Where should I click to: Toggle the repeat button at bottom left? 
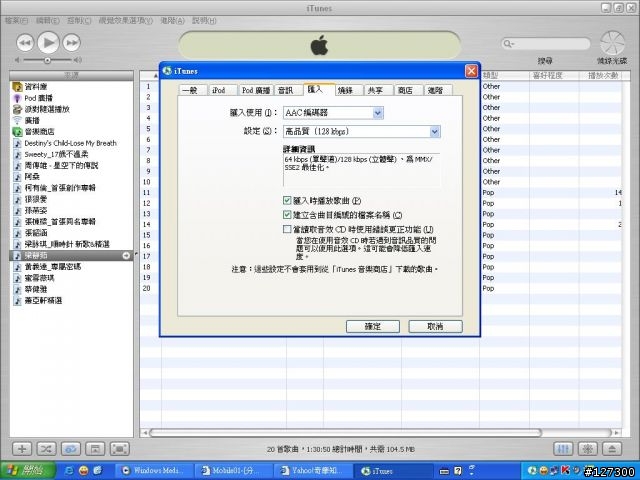point(71,449)
